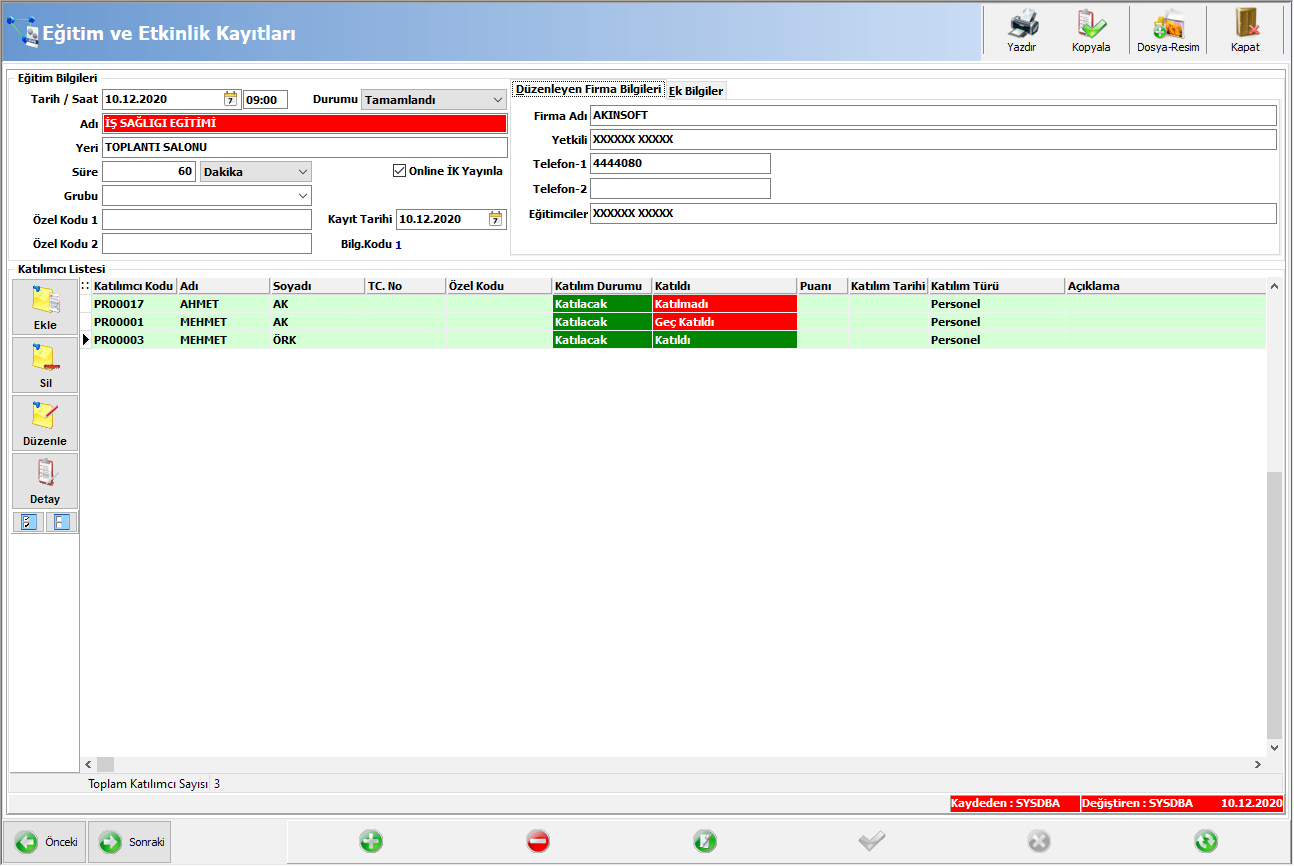
Task: Toggle Online İK Yayınla checkbox
Action: (x=400, y=171)
